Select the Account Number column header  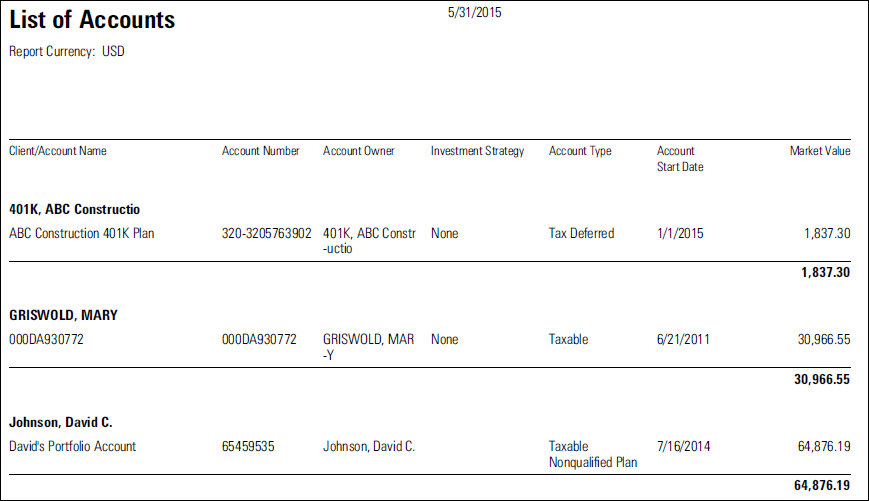click(x=260, y=151)
